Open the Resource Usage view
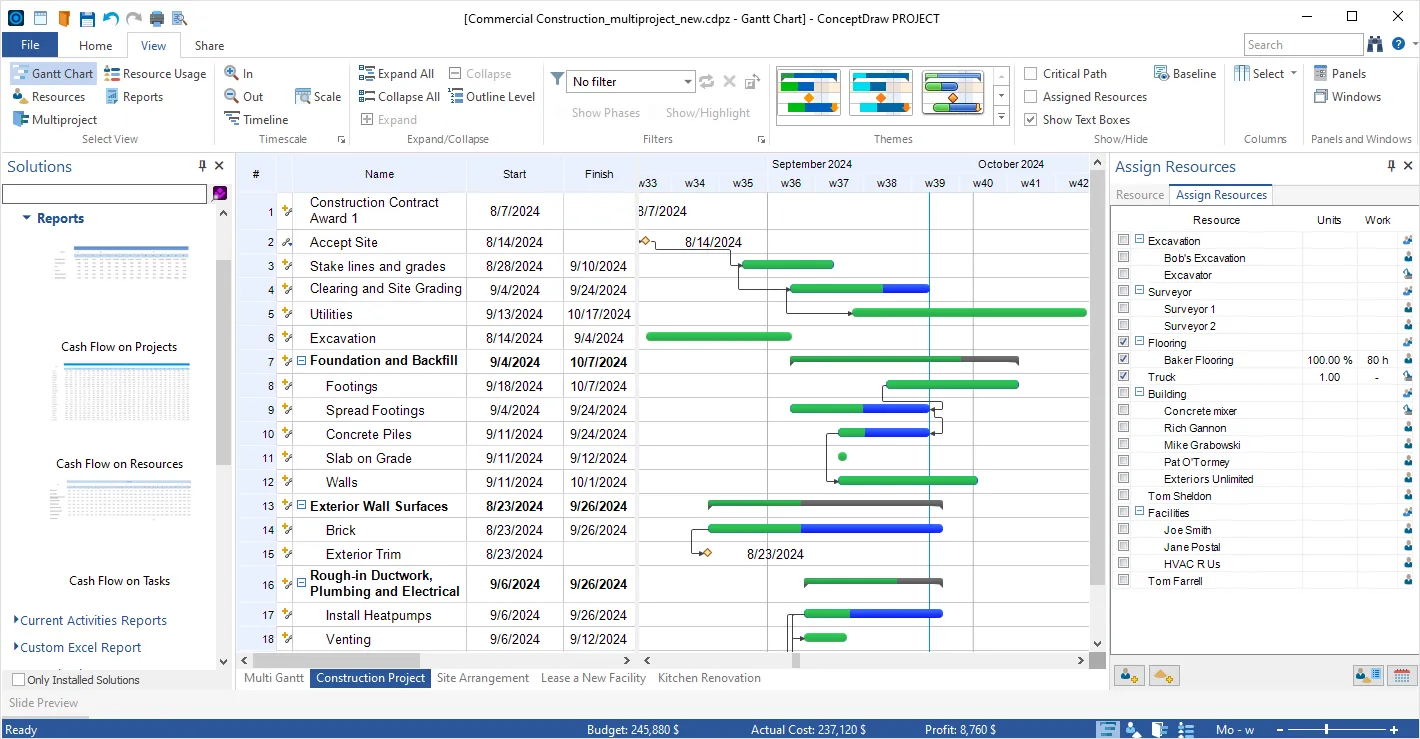 click(x=155, y=74)
